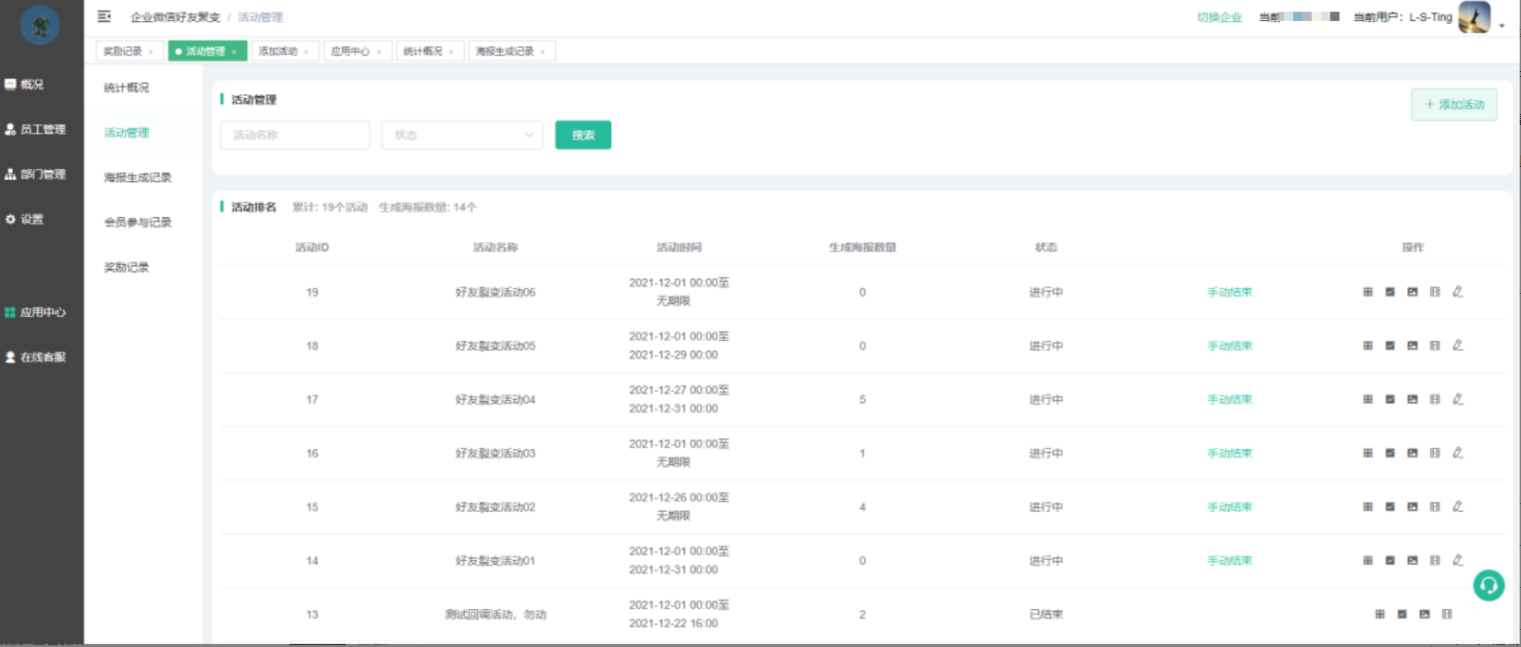Open the image poster icon for activity 18
Image resolution: width=1521 pixels, height=647 pixels.
coord(1412,346)
